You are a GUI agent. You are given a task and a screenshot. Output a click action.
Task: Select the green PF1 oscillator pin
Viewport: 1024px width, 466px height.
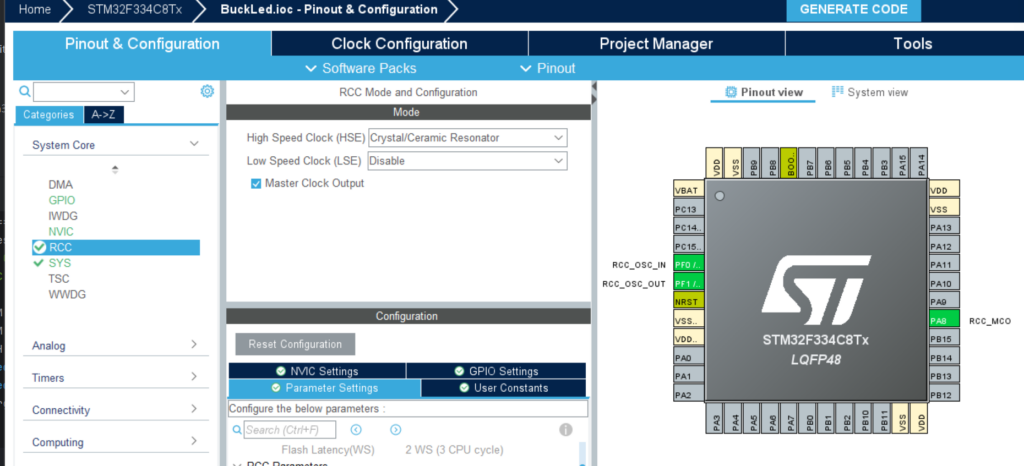click(689, 283)
